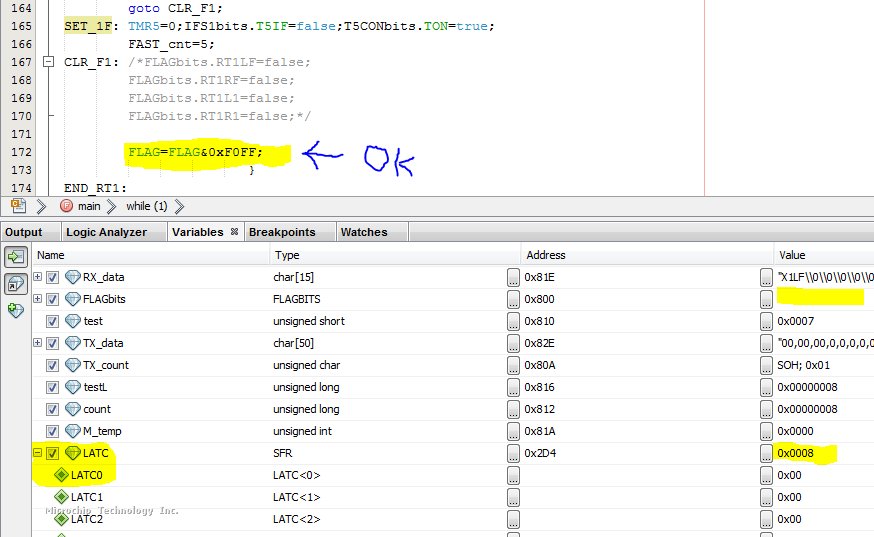Collapse the LATC register node
874x537 pixels.
38,453
